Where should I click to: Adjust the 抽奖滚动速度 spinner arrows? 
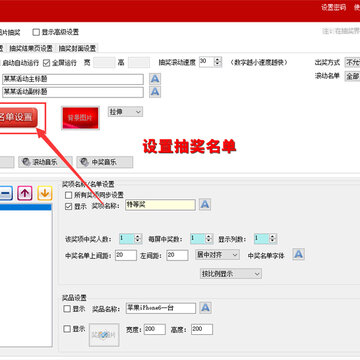point(218,62)
